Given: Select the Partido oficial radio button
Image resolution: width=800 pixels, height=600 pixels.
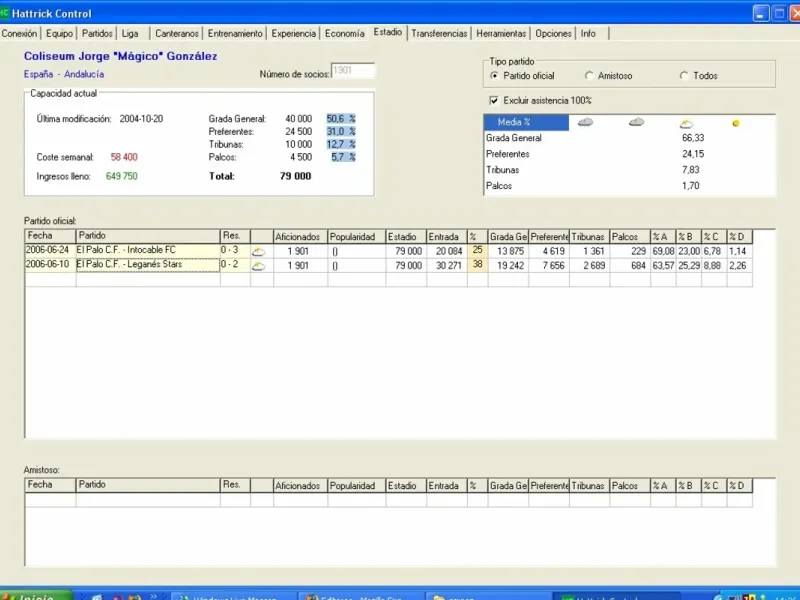Looking at the screenshot, I should pyautogui.click(x=494, y=76).
